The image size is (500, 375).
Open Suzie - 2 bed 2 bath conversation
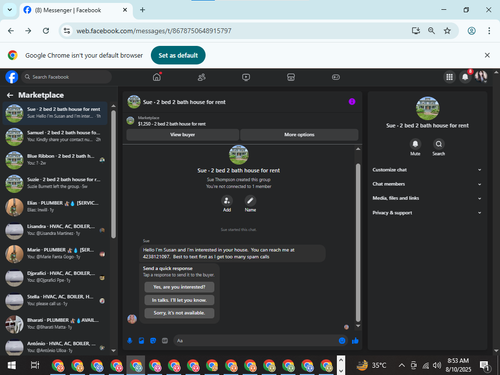tap(55, 183)
